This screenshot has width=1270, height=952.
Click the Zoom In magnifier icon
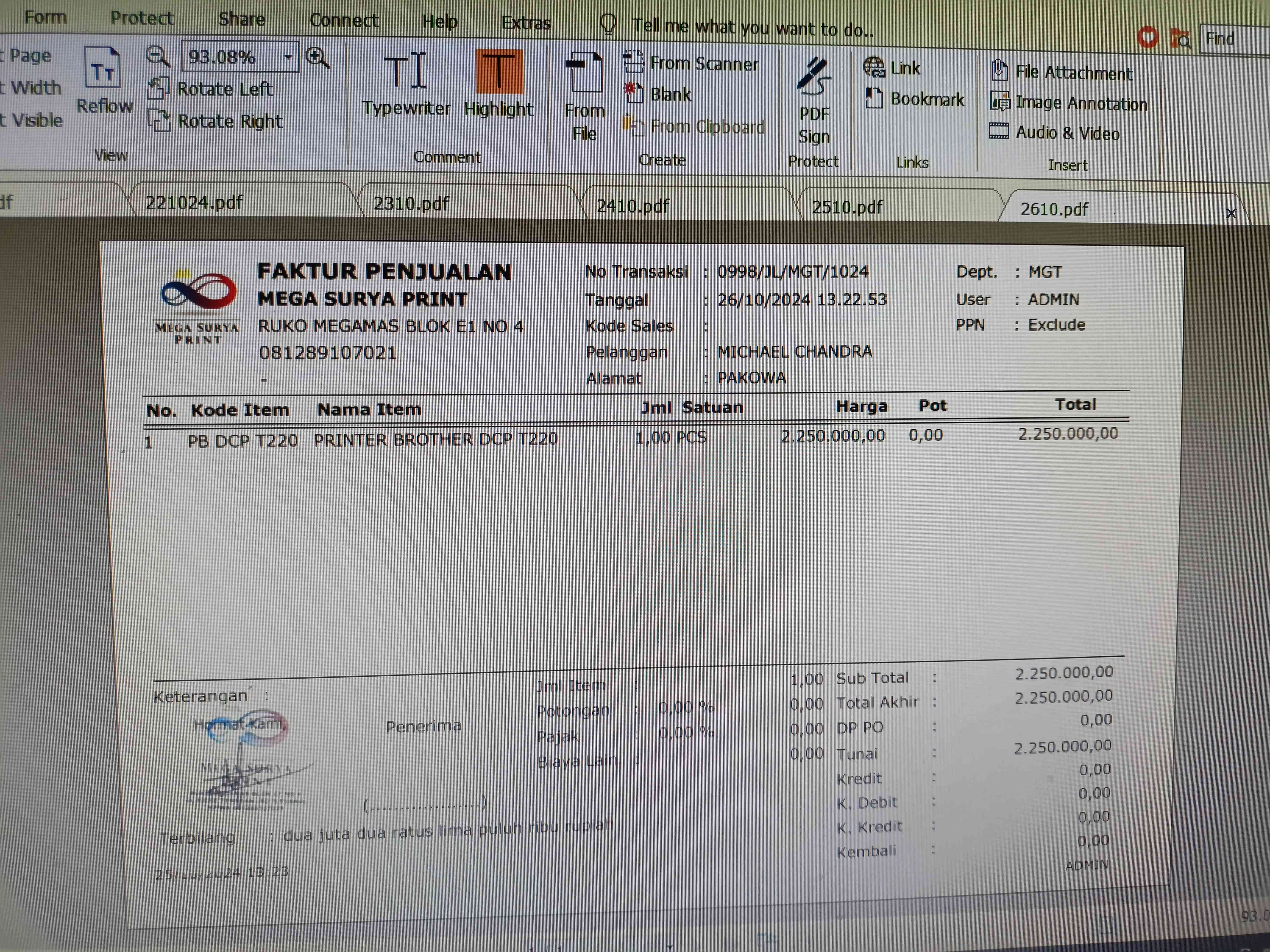tap(317, 58)
